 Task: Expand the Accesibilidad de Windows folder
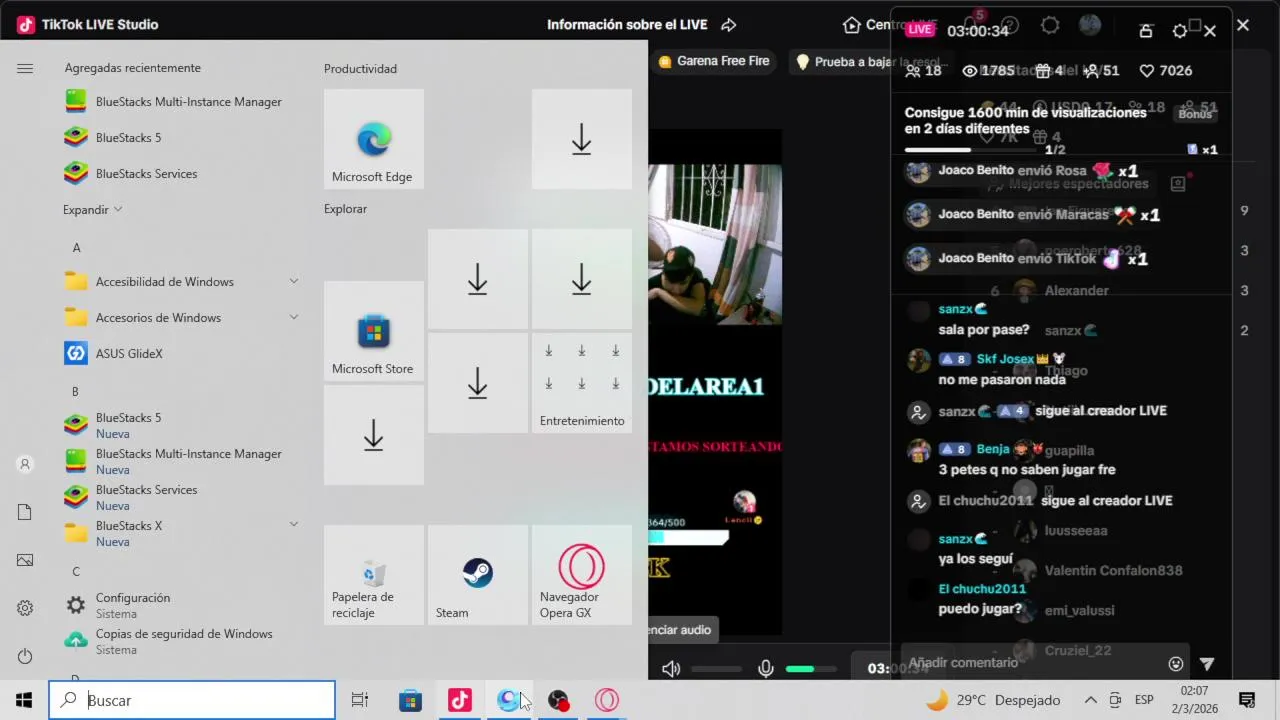(294, 282)
